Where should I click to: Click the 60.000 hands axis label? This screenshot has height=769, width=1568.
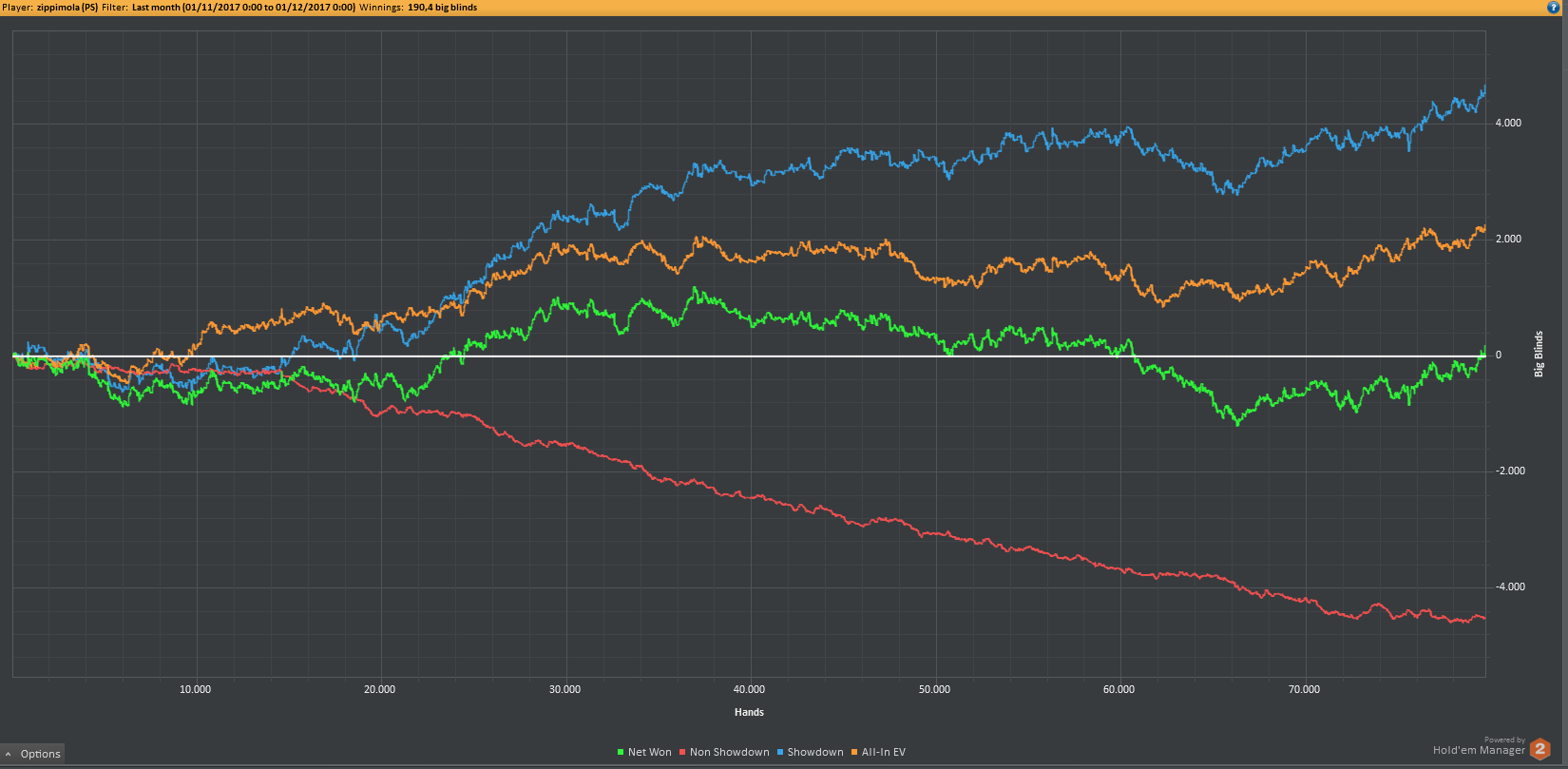click(x=1119, y=689)
